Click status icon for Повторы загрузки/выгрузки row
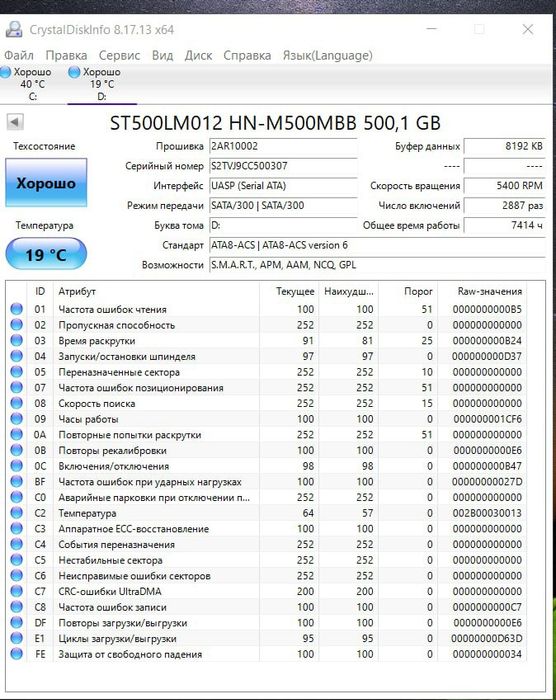The width and height of the screenshot is (556, 700). point(17,622)
